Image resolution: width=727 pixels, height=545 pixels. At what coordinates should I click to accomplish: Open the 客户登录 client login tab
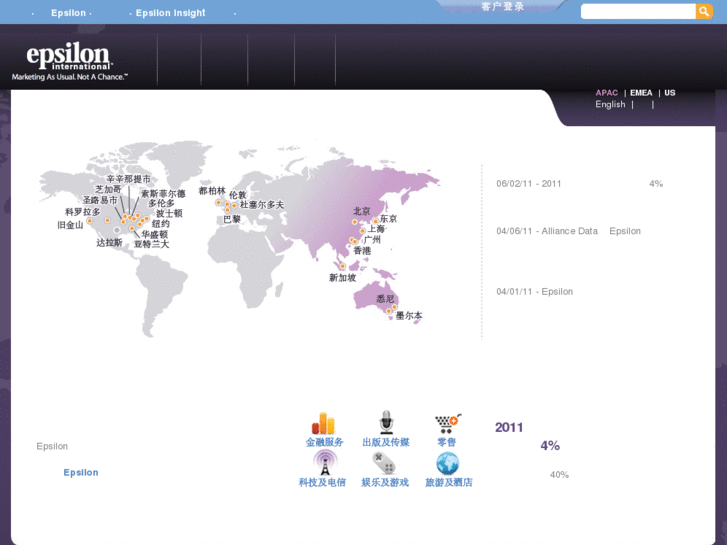pyautogui.click(x=503, y=6)
